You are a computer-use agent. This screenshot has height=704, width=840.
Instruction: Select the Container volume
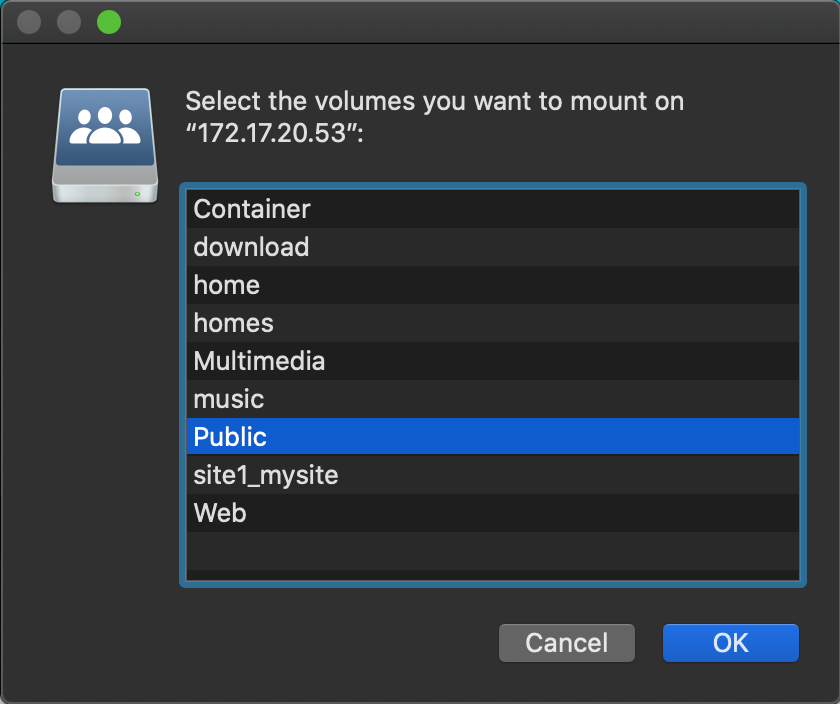(493, 209)
